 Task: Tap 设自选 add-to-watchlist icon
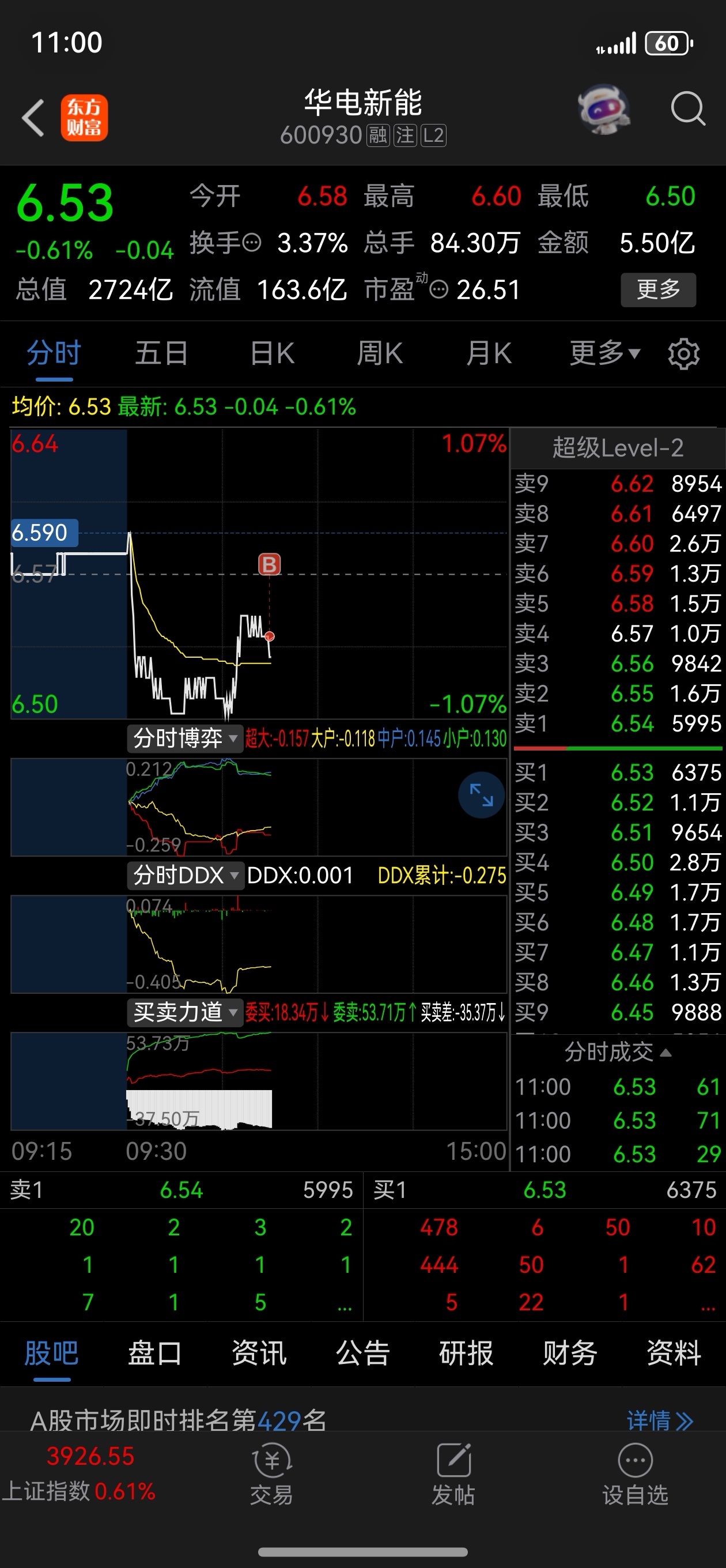coord(635,1473)
